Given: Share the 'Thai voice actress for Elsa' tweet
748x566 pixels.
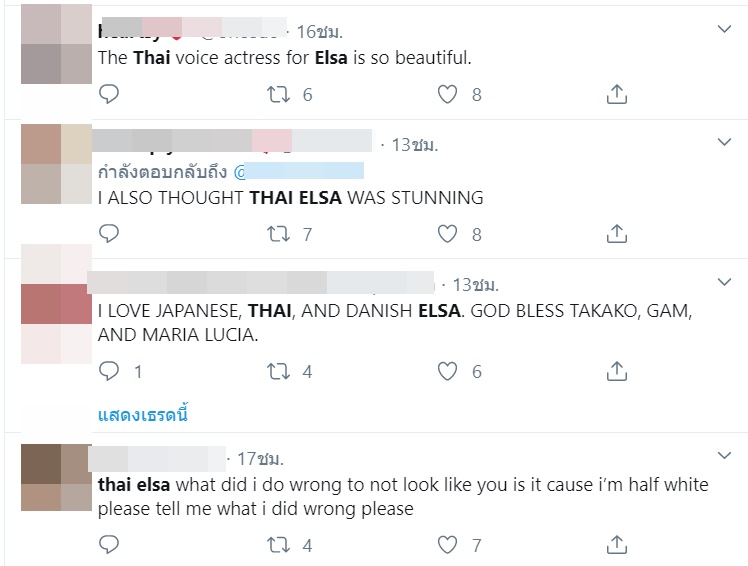Looking at the screenshot, I should pos(617,95).
